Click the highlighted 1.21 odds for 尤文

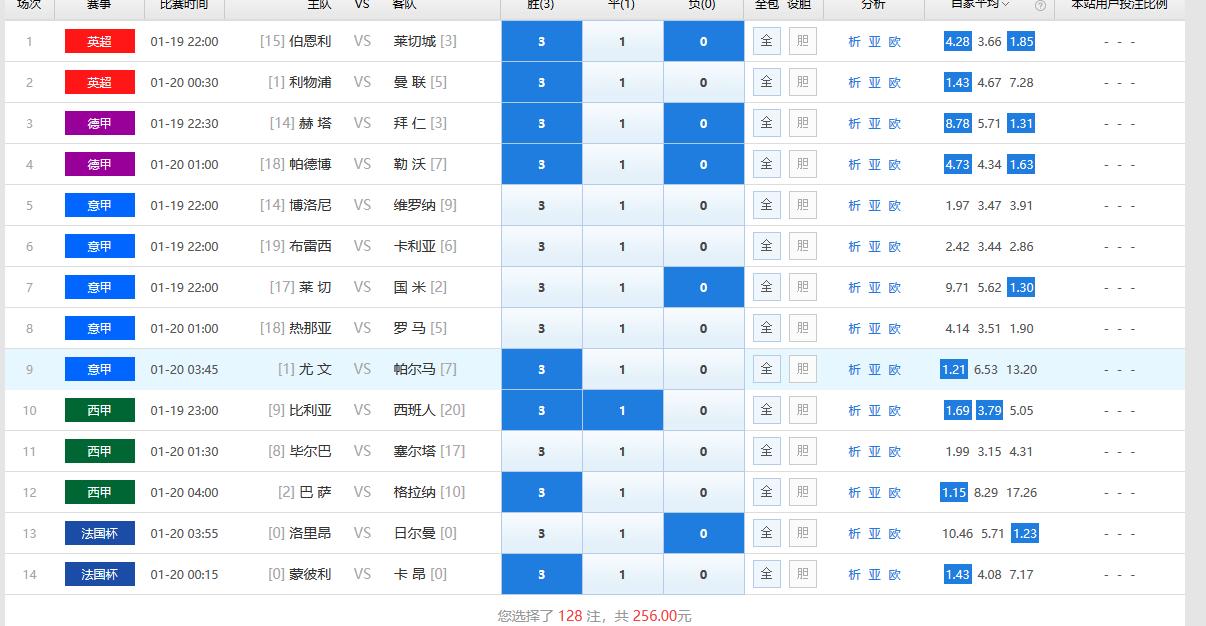click(x=952, y=369)
